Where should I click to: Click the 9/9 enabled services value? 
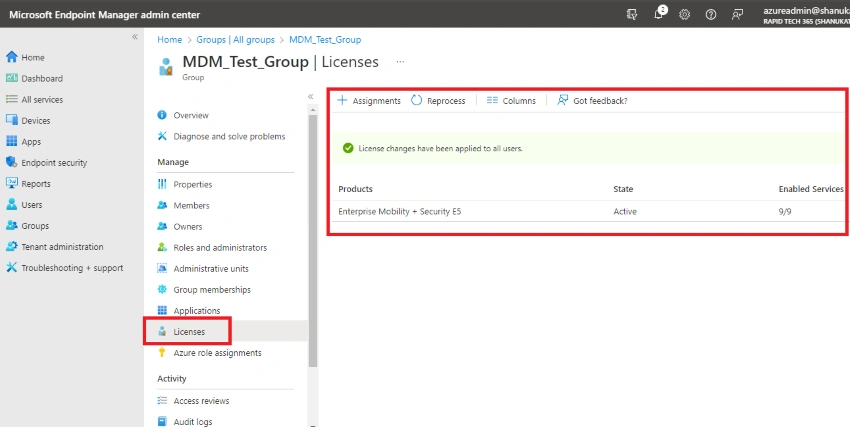pyautogui.click(x=784, y=212)
